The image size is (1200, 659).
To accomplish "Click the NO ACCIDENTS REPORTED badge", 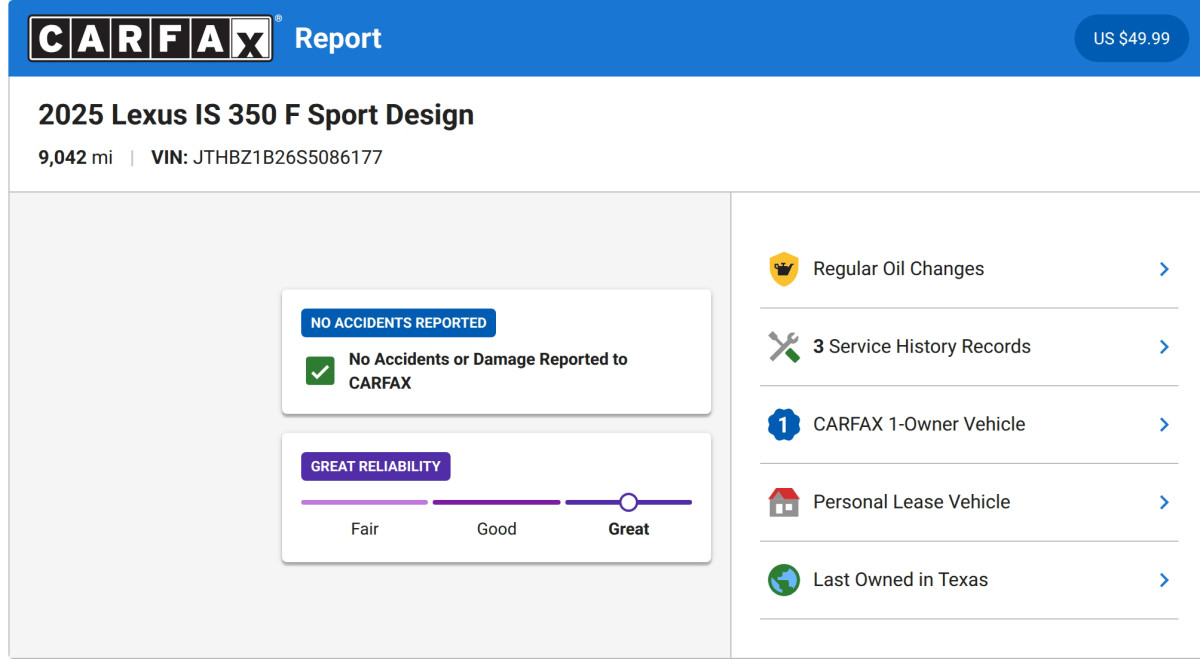I will [x=398, y=323].
